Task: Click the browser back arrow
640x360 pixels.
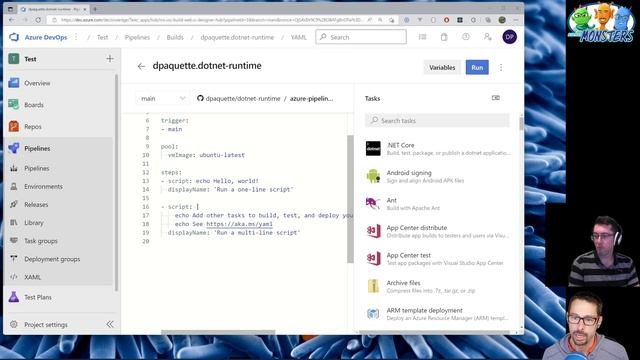Action: 11,20
